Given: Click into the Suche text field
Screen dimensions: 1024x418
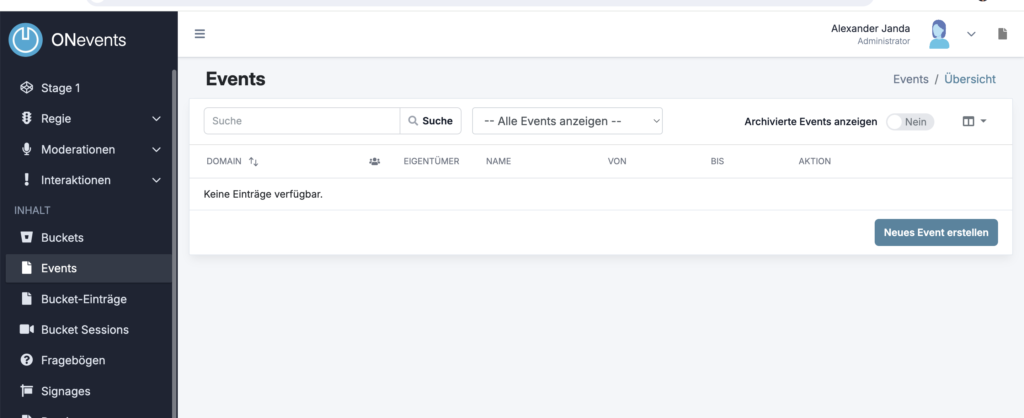Looking at the screenshot, I should pos(302,121).
